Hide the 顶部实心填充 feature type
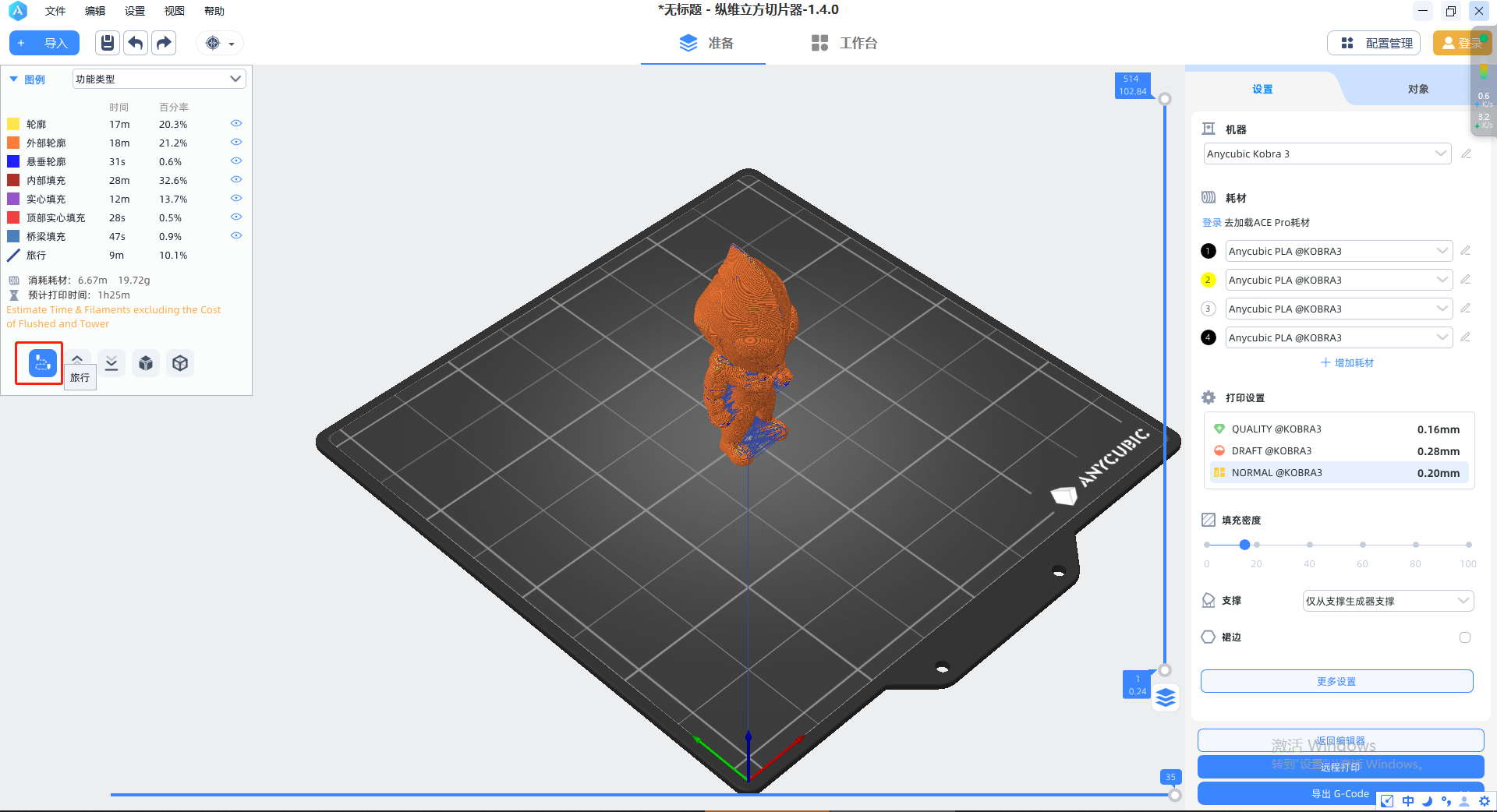Image resolution: width=1497 pixels, height=812 pixels. click(236, 217)
